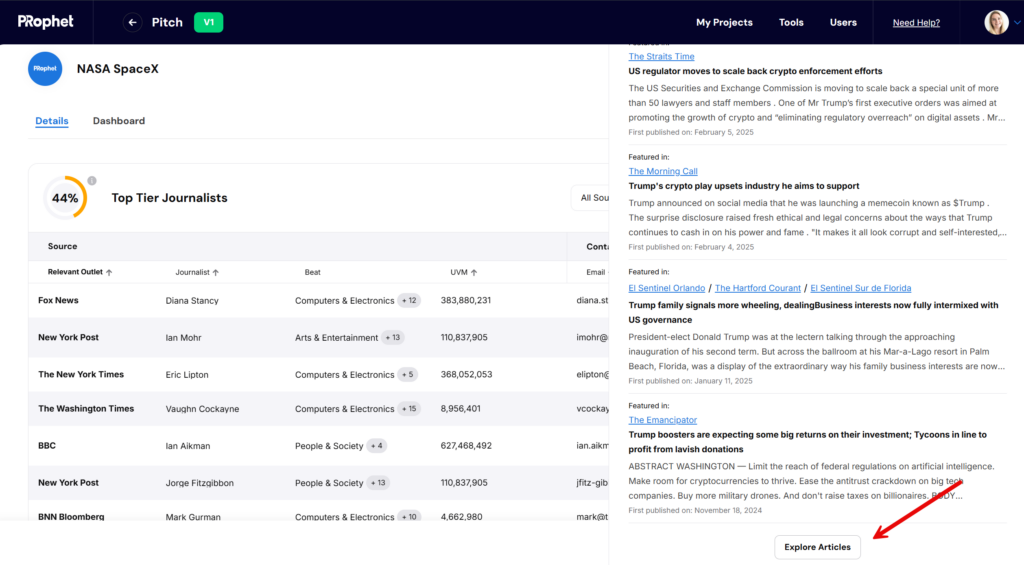This screenshot has height=565, width=1024.
Task: Click the Fox News outlet cell
Action: pyautogui.click(x=58, y=300)
